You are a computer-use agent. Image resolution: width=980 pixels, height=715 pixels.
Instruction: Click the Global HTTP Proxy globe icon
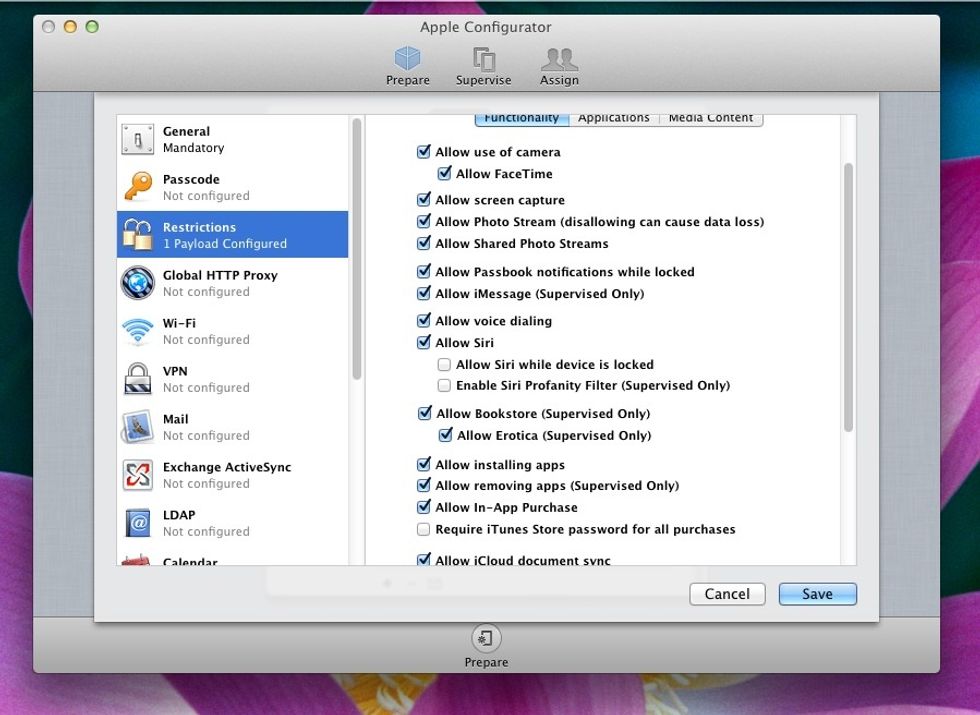point(138,283)
